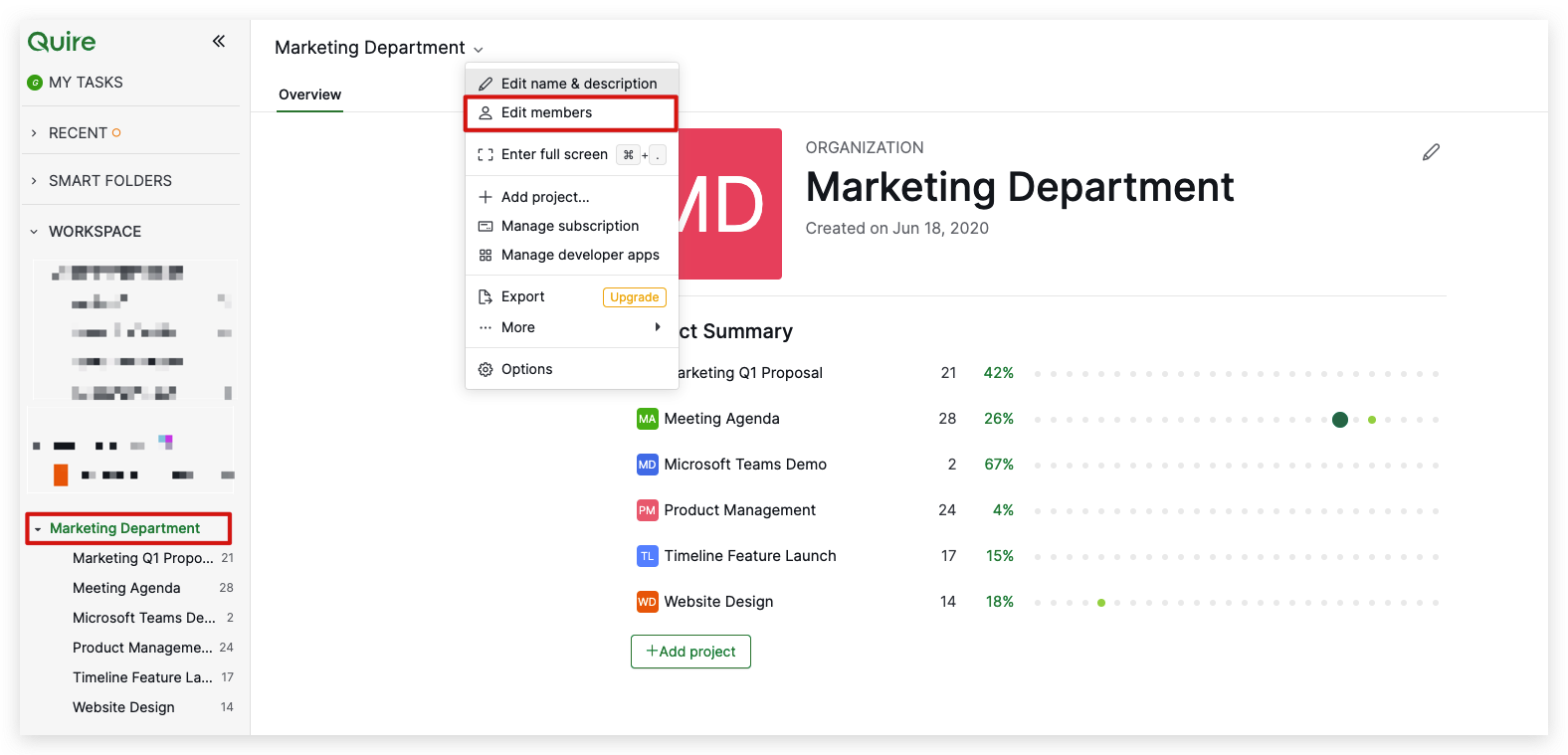Screen dimensions: 1568x755
Task: Click the TL icon for Timeline Feature Launch
Action: [x=647, y=556]
